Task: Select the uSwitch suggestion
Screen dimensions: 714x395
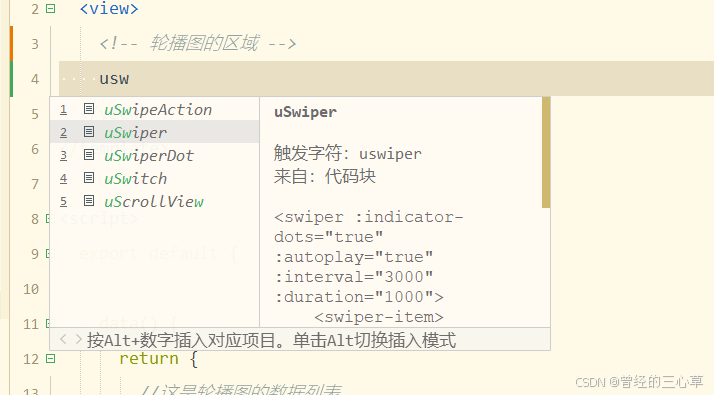Action: pyautogui.click(x=154, y=178)
